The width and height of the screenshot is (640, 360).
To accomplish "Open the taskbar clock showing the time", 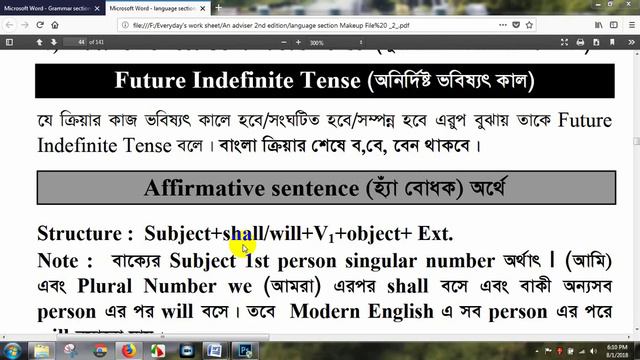I will (617, 351).
